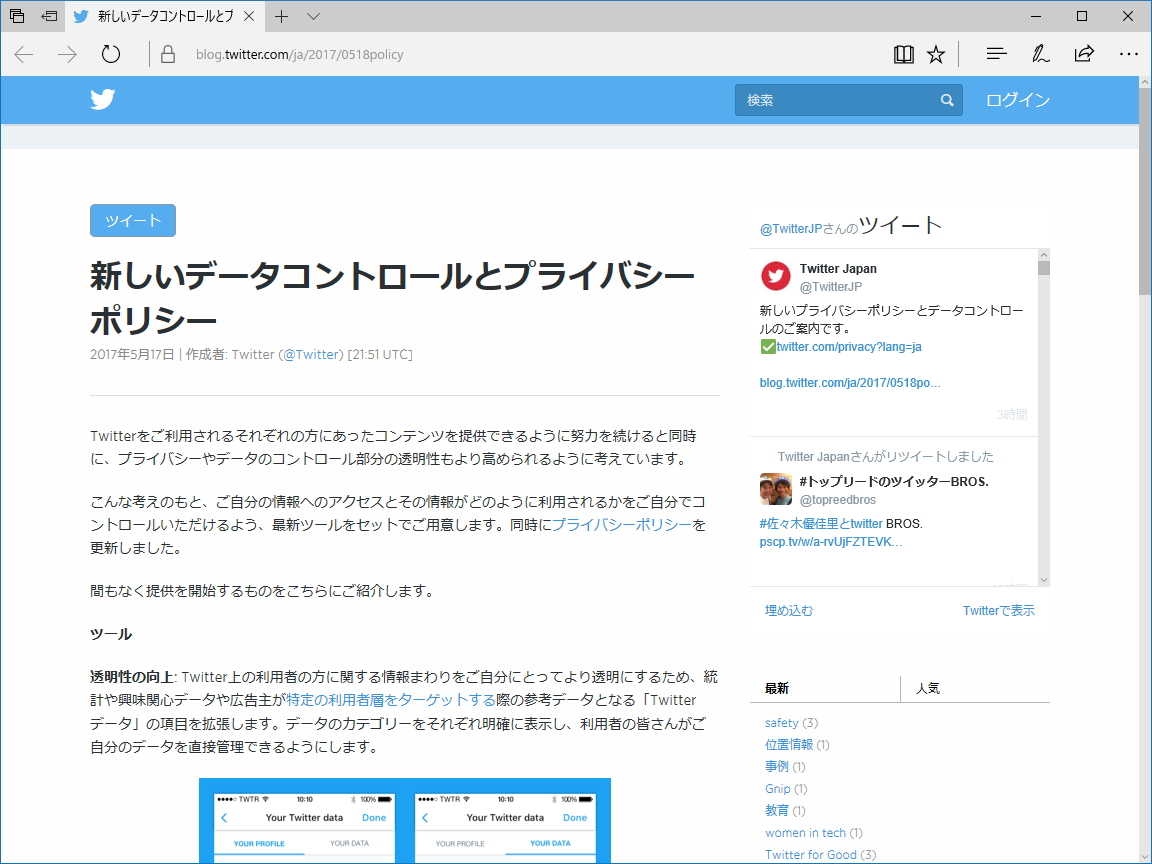Reload the page with the refresh icon

(110, 54)
